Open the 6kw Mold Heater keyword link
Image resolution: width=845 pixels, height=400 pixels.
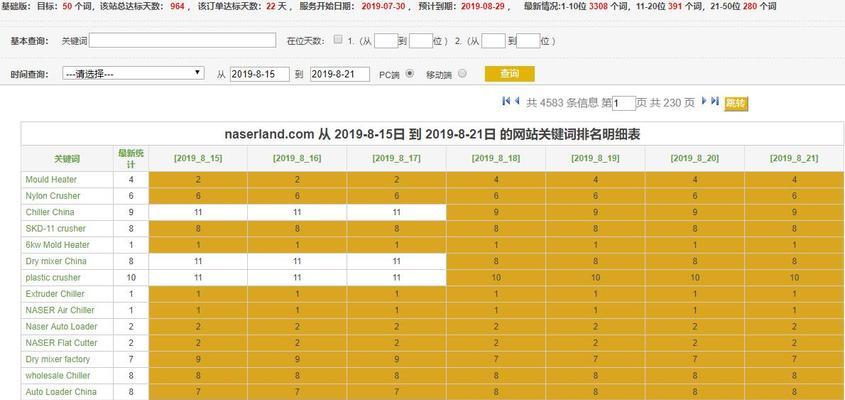click(58, 245)
